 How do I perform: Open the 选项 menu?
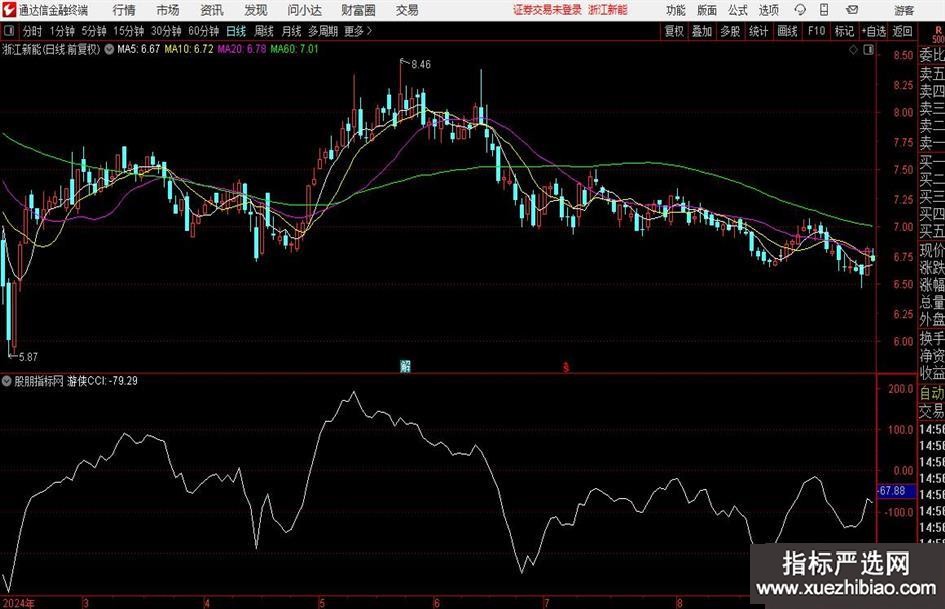tap(768, 10)
